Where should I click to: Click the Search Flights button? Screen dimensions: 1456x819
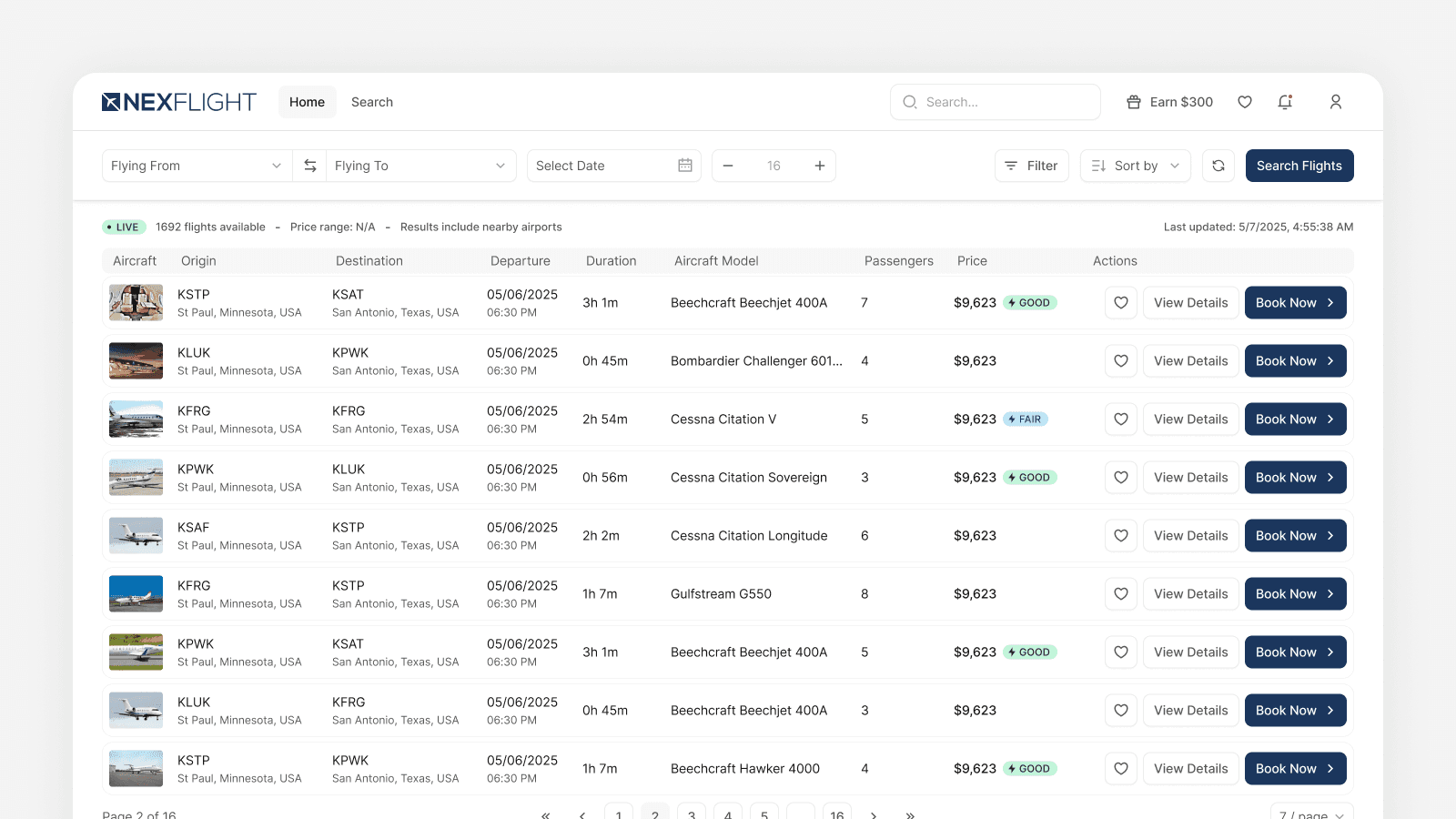pos(1299,166)
